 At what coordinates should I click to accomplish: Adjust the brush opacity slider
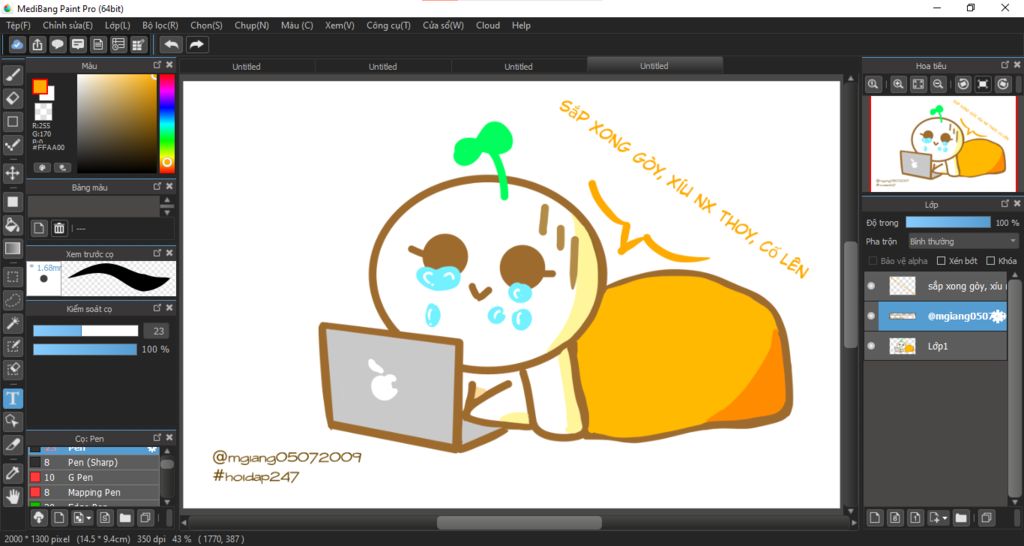tap(86, 349)
